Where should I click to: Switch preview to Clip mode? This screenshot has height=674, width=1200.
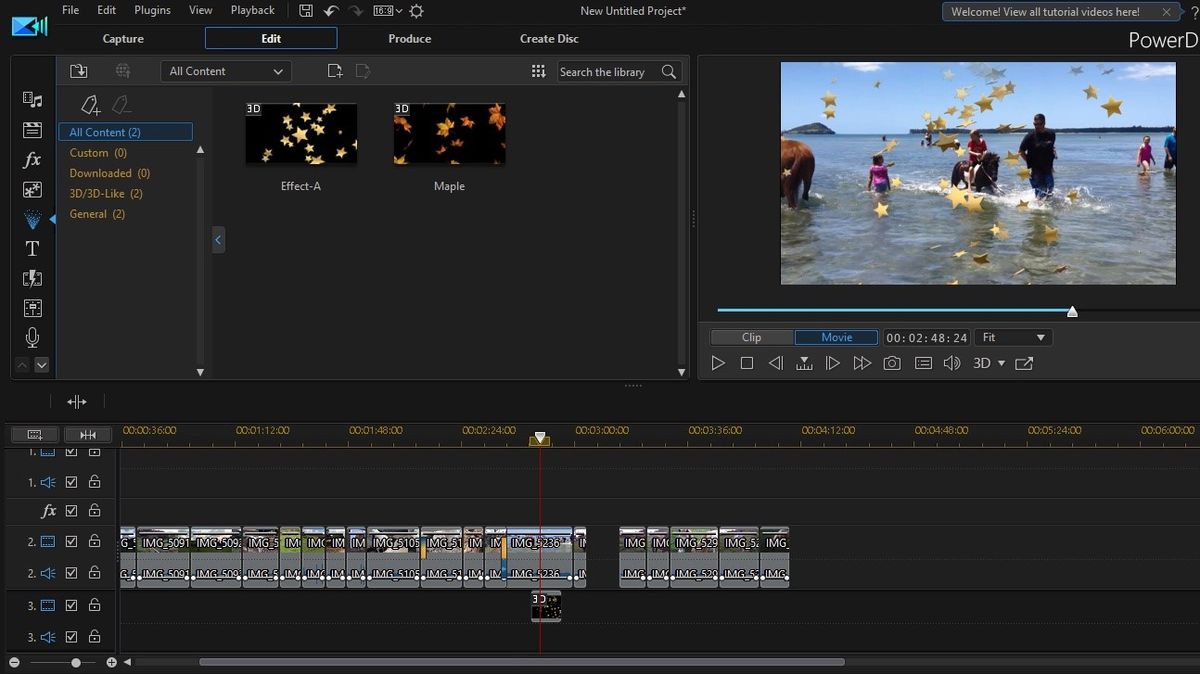coord(752,338)
